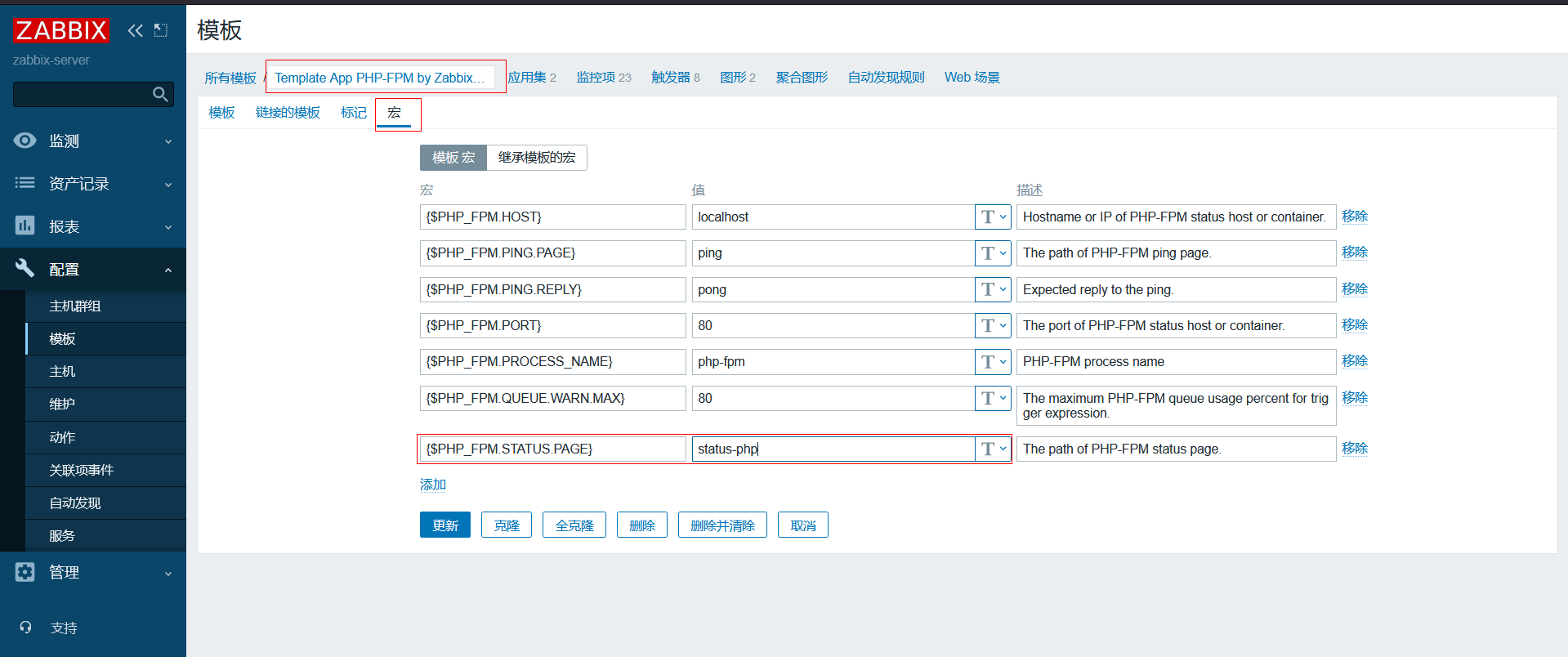Click the 报表 chart icon
The image size is (1568, 657).
25,226
